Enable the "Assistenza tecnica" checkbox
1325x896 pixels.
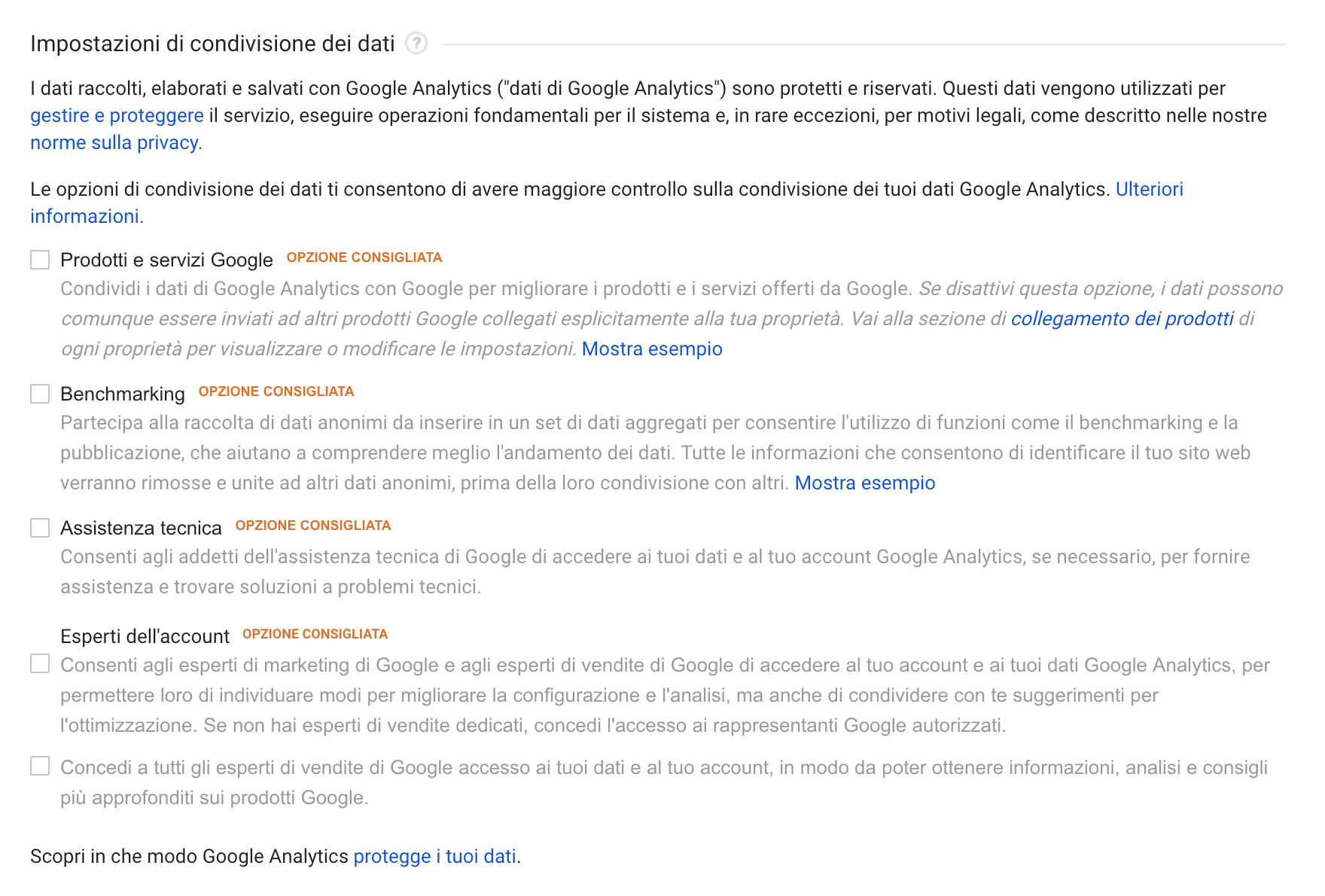(x=39, y=528)
